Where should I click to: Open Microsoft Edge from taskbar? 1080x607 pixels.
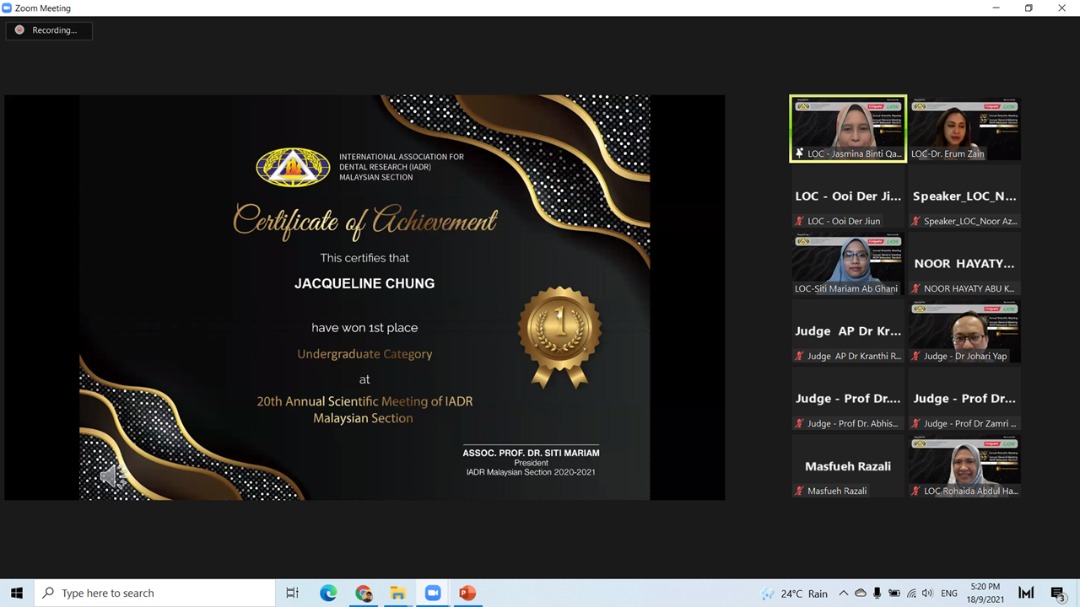pos(328,593)
